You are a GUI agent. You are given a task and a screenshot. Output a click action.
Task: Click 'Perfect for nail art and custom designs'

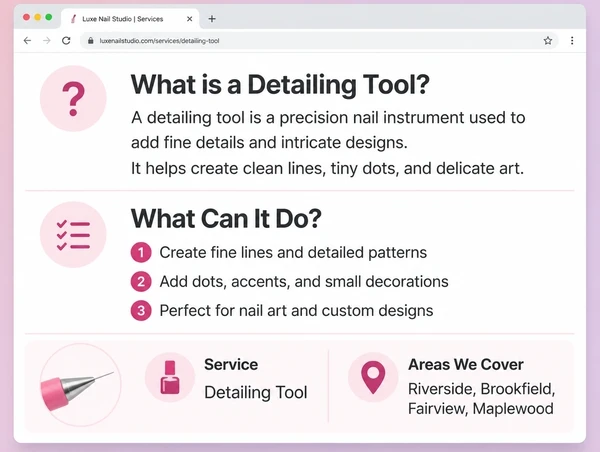pos(296,311)
